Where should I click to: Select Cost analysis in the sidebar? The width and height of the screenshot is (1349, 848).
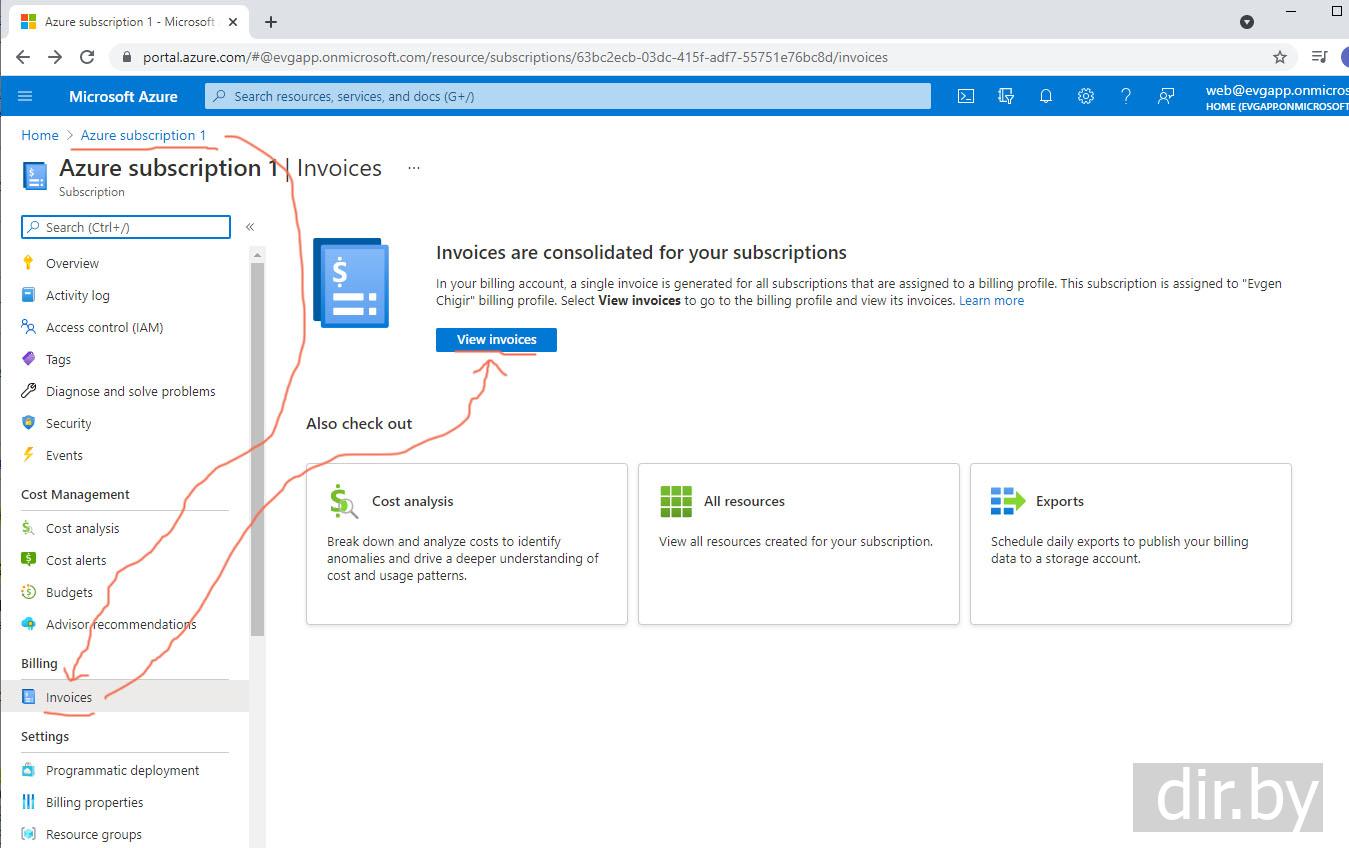tap(82, 528)
